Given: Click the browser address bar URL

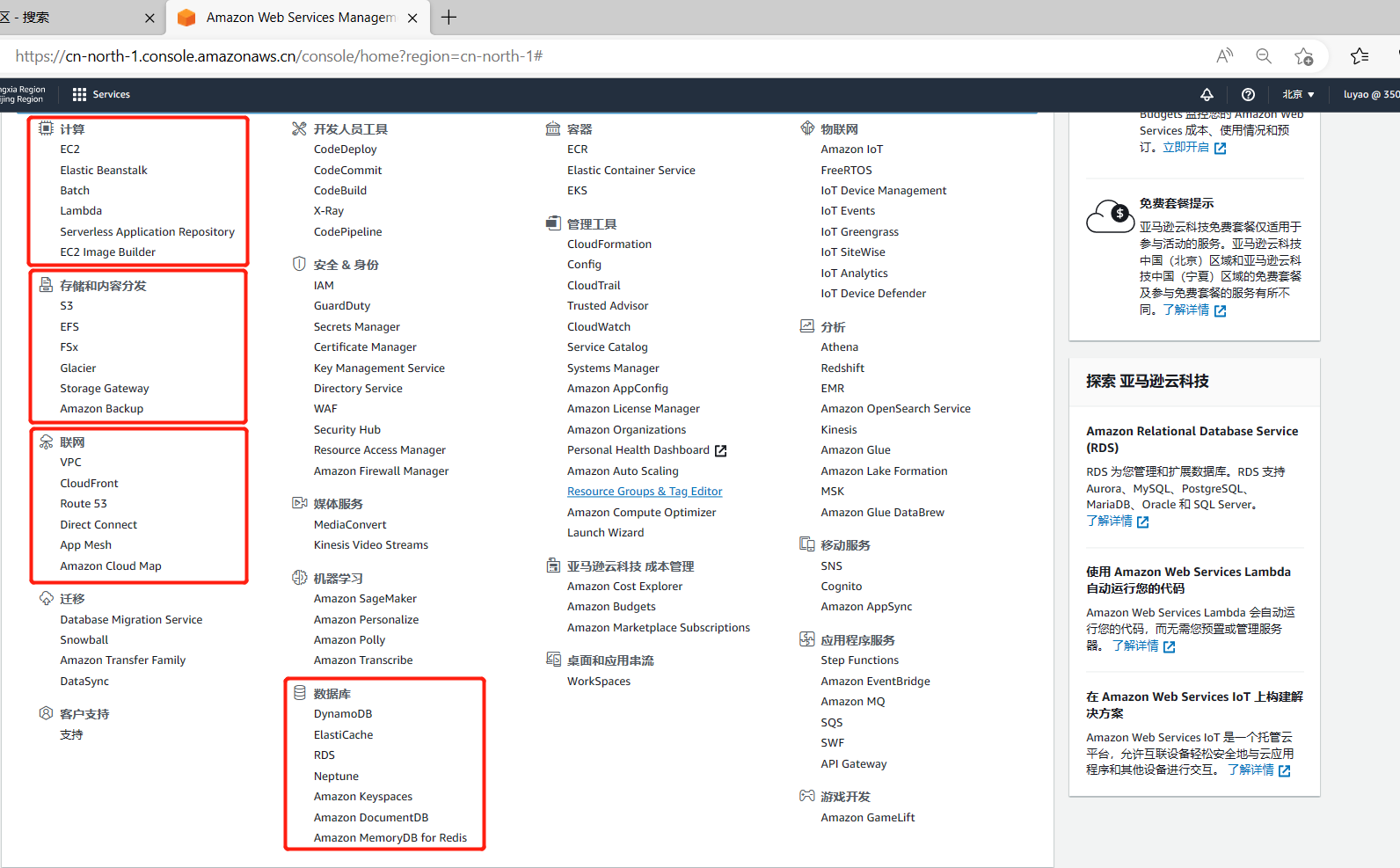Looking at the screenshot, I should point(279,56).
